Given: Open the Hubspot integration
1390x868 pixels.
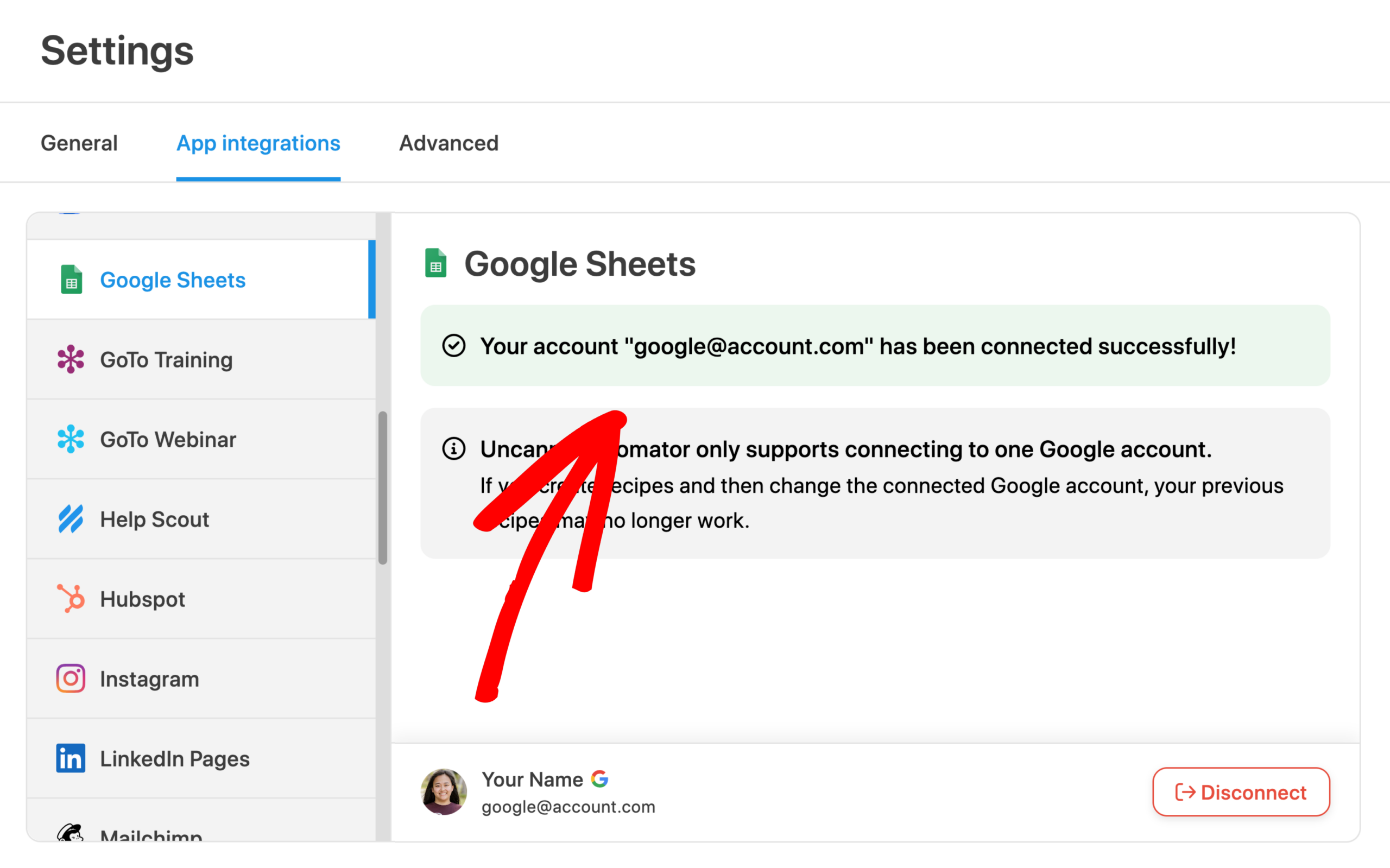Looking at the screenshot, I should (x=201, y=599).
